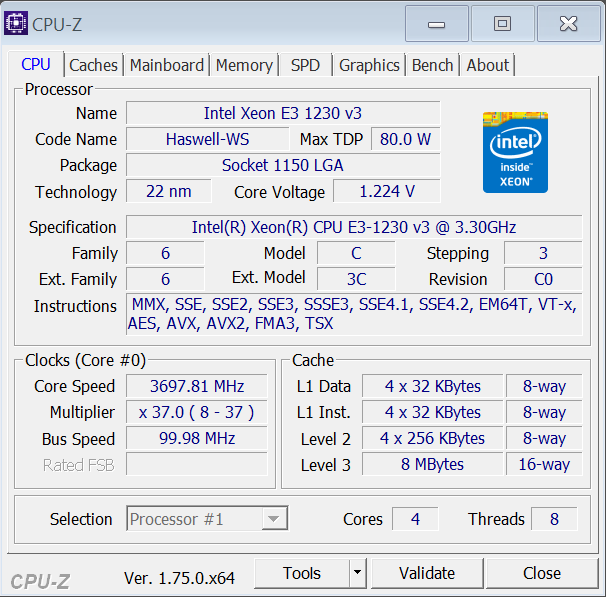Close the window with the X button
The image size is (606, 597).
point(569,24)
